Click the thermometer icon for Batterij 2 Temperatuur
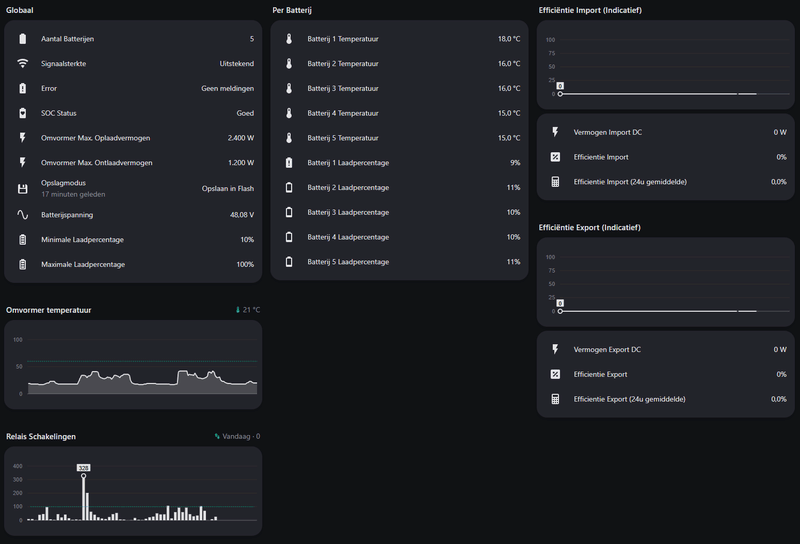 pos(289,63)
